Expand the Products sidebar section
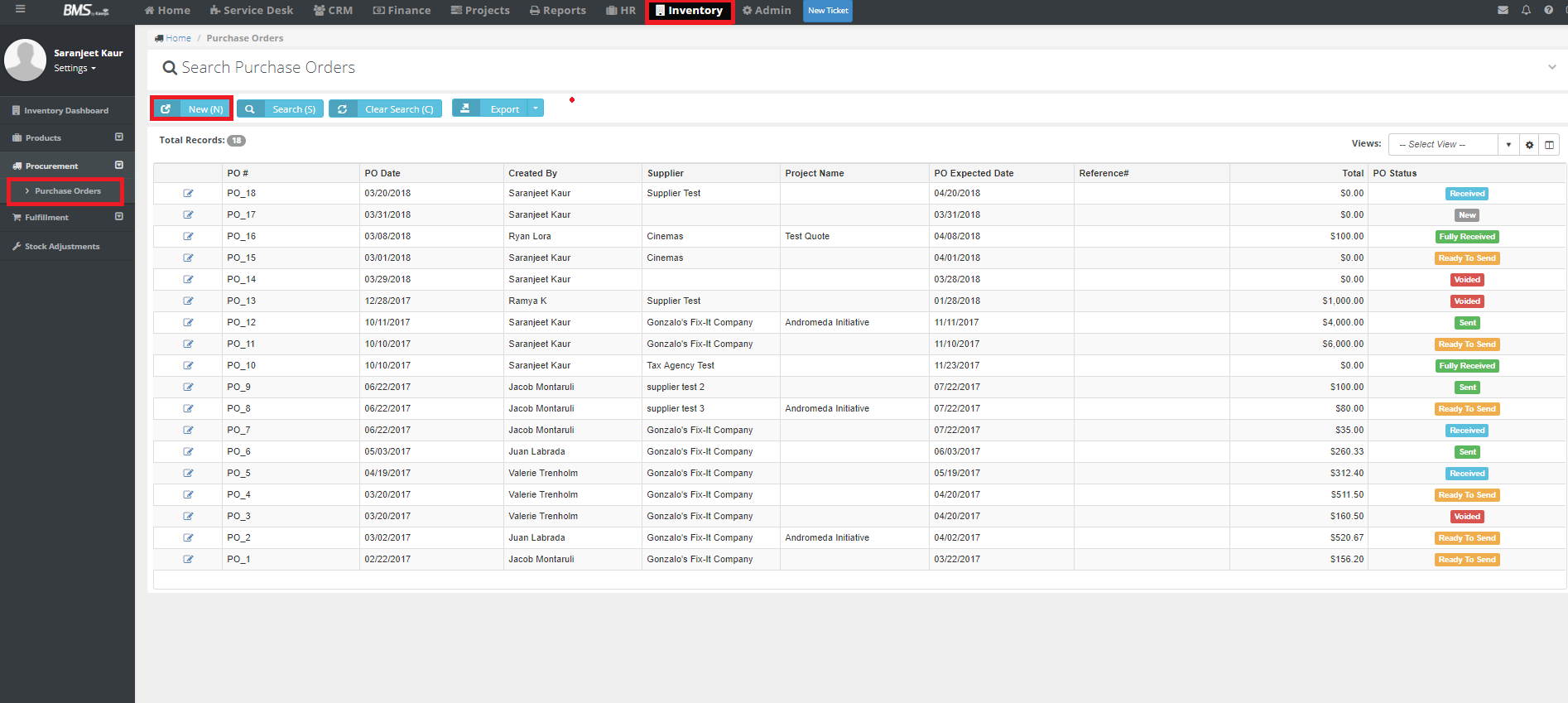The image size is (1568, 703). 118,137
